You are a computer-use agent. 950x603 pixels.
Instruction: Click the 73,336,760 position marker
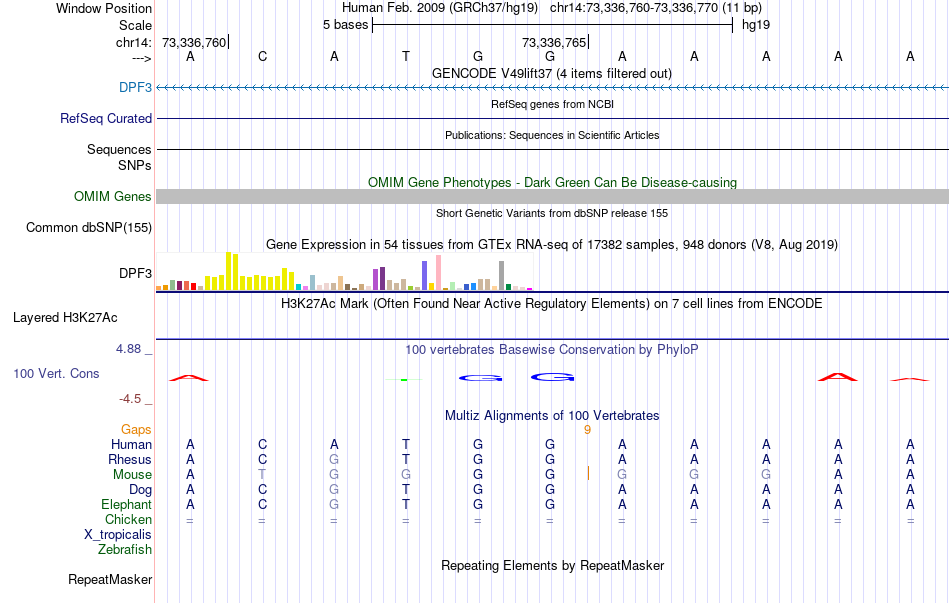click(195, 42)
